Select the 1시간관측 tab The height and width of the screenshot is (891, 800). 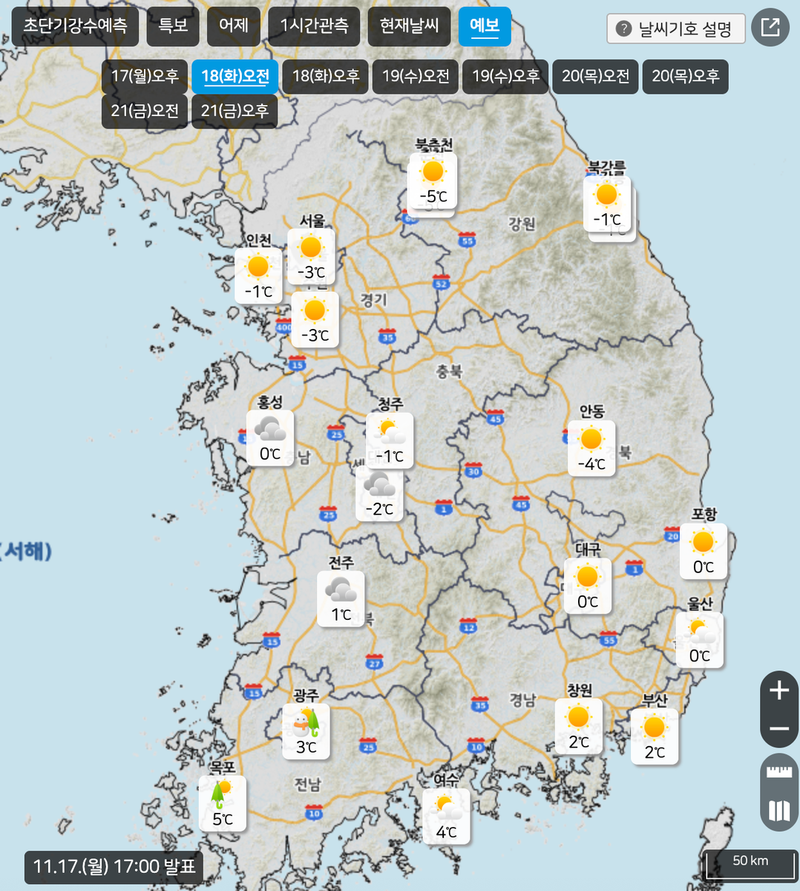(314, 26)
